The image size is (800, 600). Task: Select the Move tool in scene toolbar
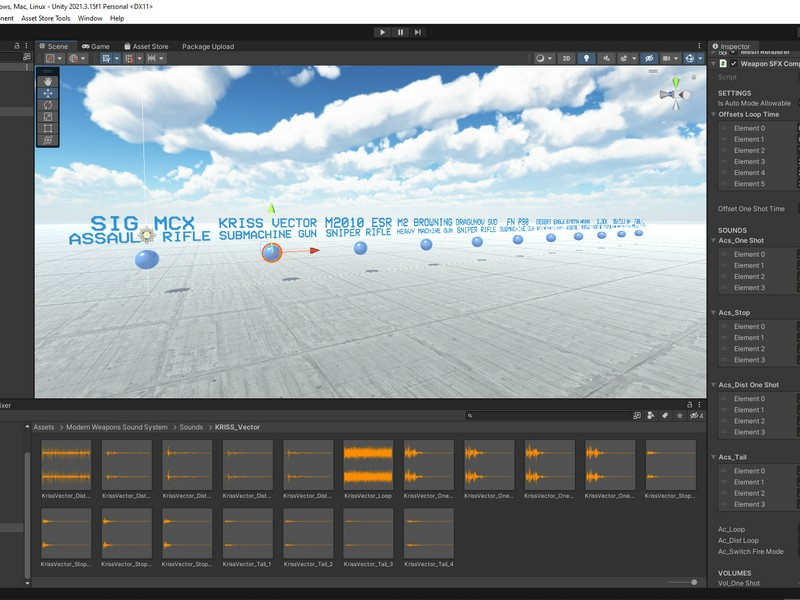coord(48,93)
